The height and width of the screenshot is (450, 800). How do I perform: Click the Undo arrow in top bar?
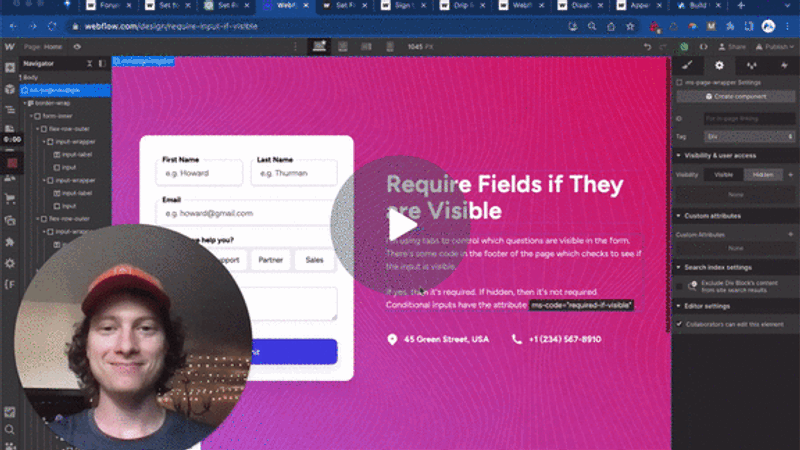(x=647, y=46)
